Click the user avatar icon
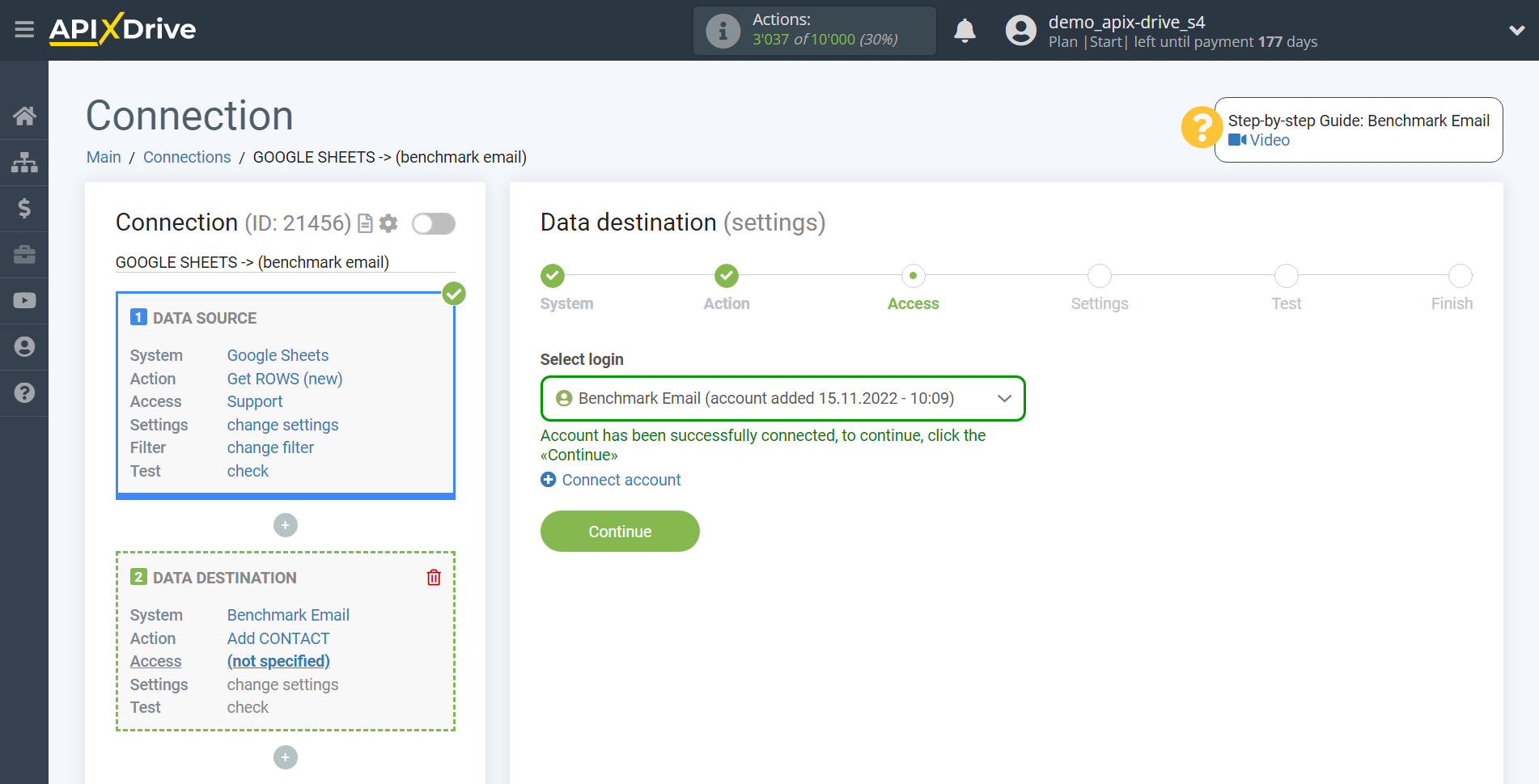The height and width of the screenshot is (784, 1539). tap(1020, 31)
